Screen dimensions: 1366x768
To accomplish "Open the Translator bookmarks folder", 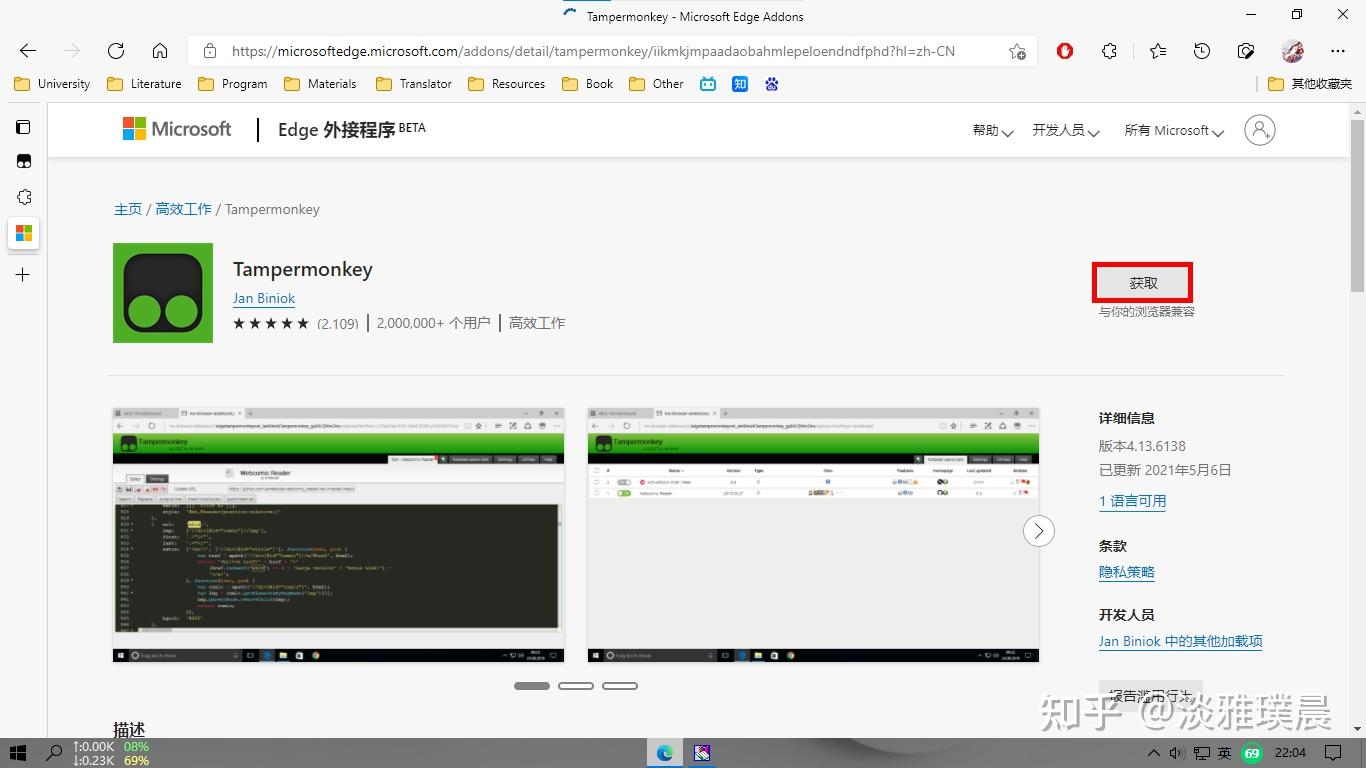I will [413, 84].
